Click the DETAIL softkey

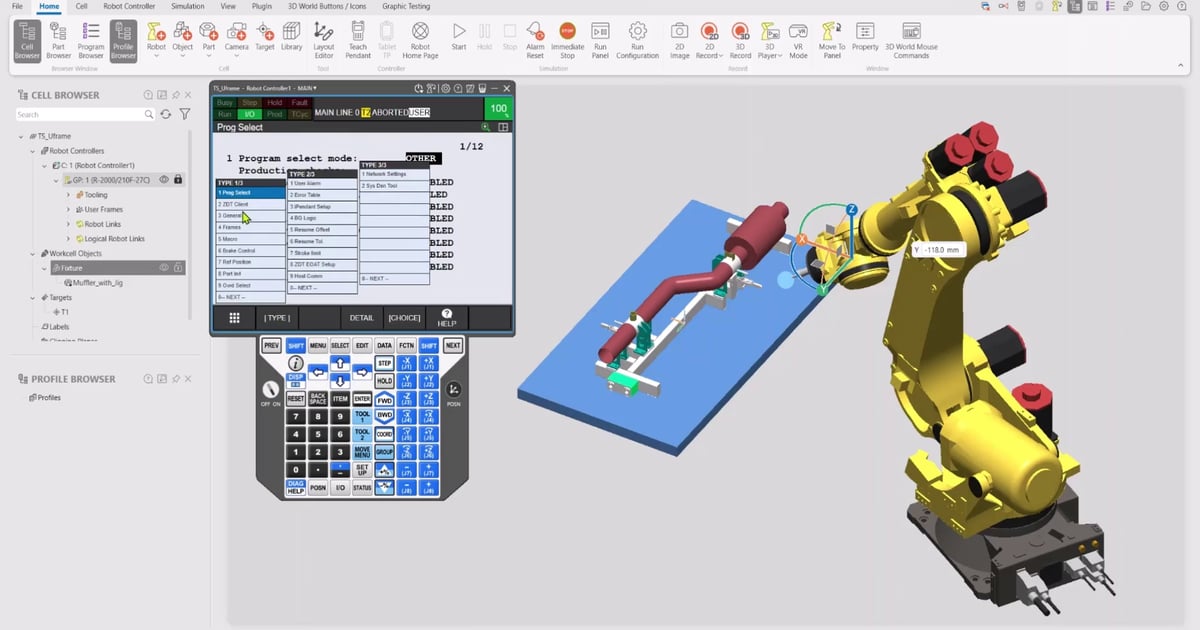(x=362, y=318)
